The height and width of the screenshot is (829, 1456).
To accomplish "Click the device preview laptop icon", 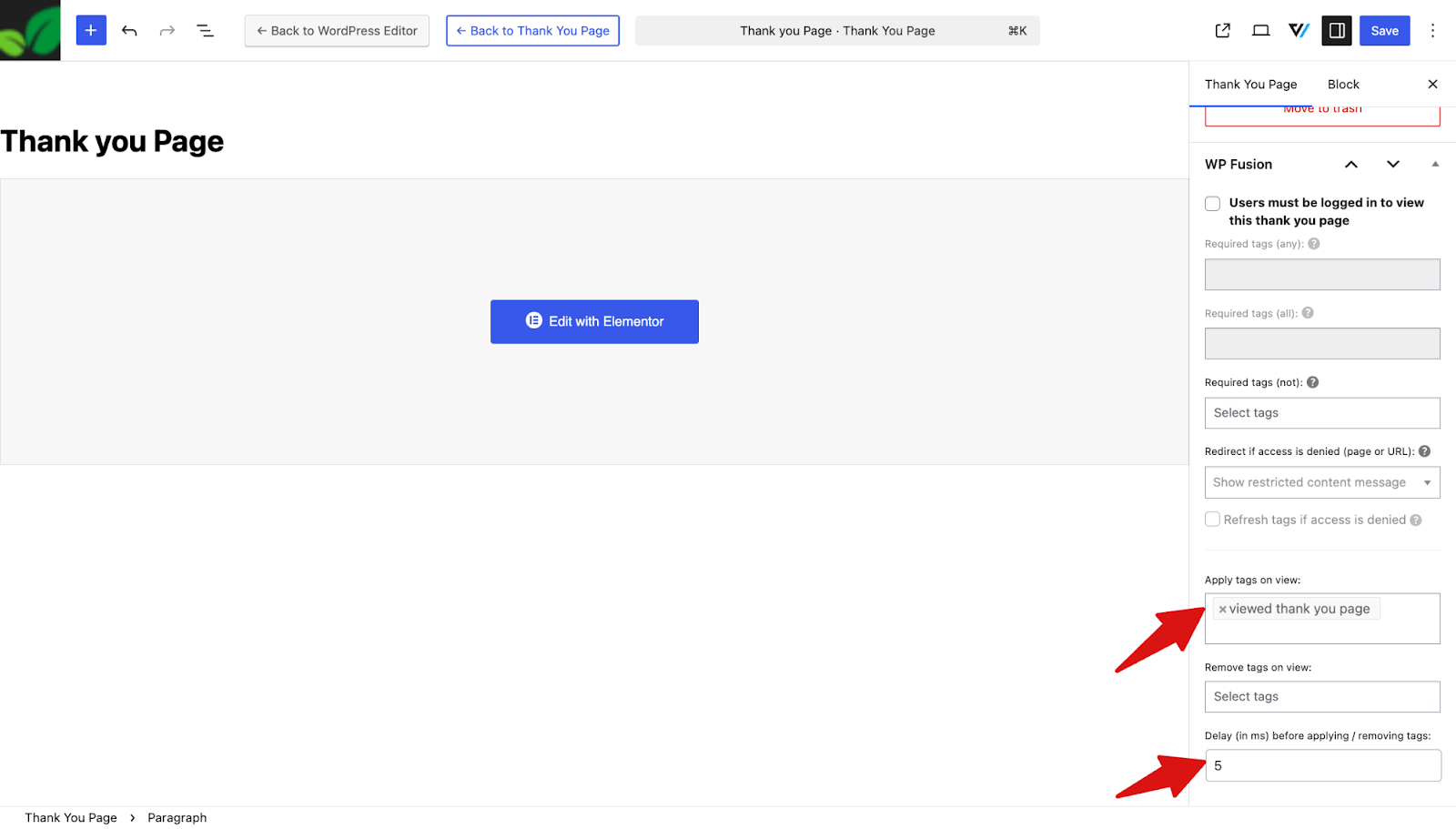I will tap(1260, 30).
